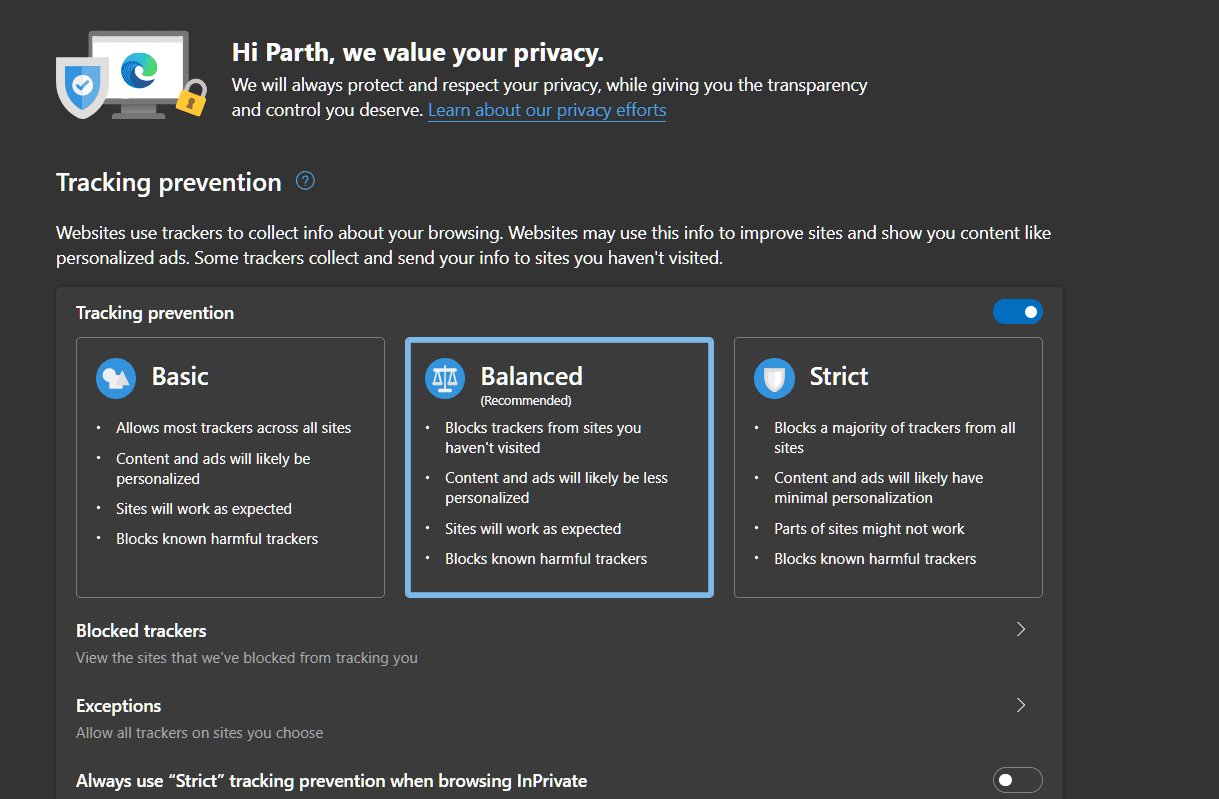Click the Always use Strict InPrivate label
Screen dimensions: 1219x799
[331, 781]
